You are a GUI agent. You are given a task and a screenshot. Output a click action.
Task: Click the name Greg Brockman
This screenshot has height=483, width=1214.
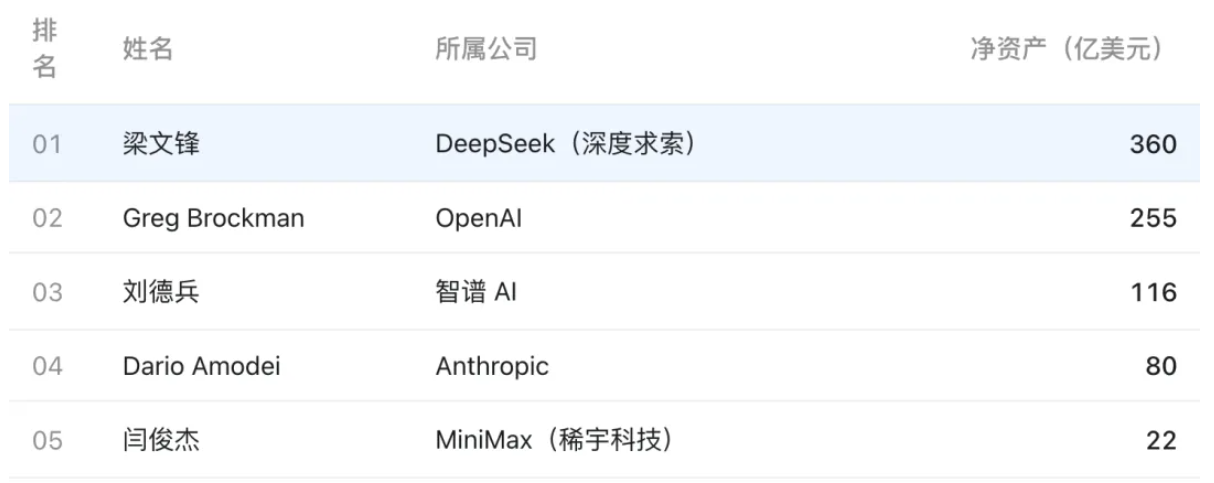[x=213, y=218]
